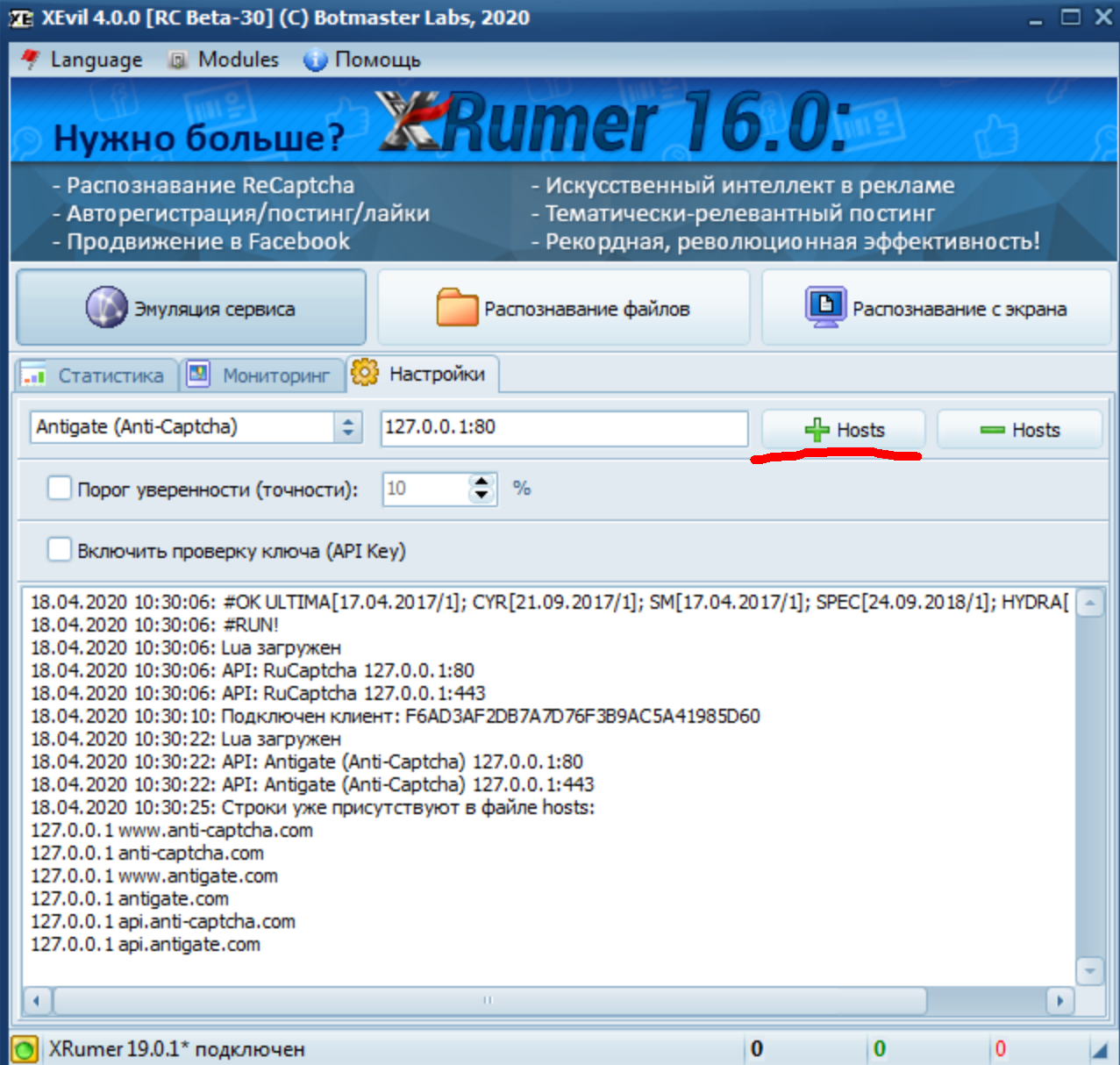Screen dimensions: 1120x1065
Task: Click the minus Hosts remove button
Action: [1019, 430]
